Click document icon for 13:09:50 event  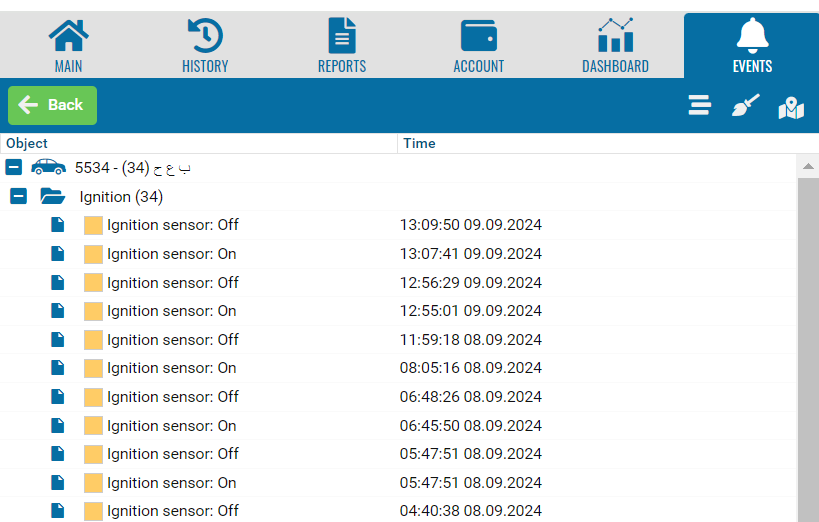(x=58, y=225)
